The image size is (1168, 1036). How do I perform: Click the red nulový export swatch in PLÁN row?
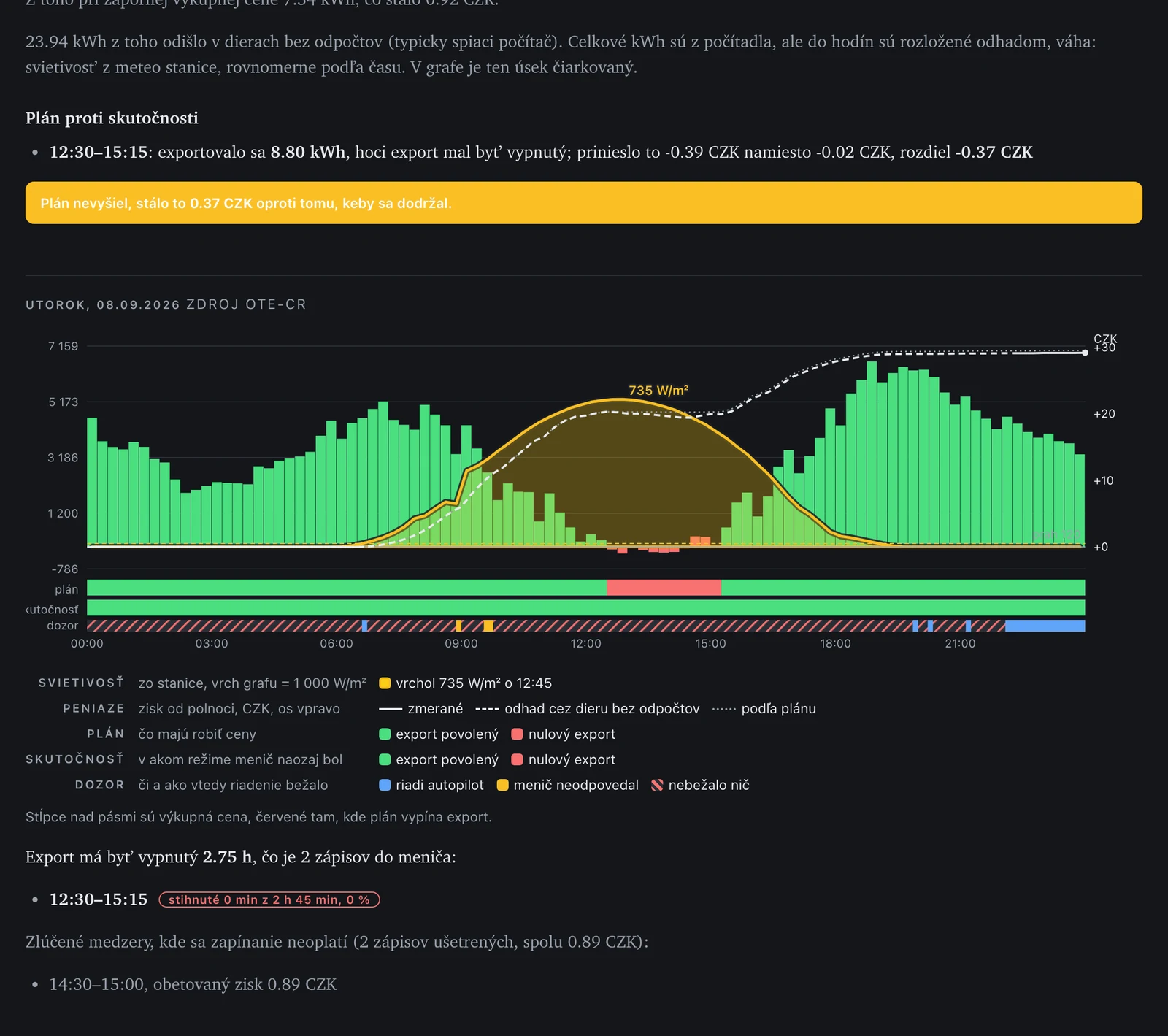[x=518, y=734]
